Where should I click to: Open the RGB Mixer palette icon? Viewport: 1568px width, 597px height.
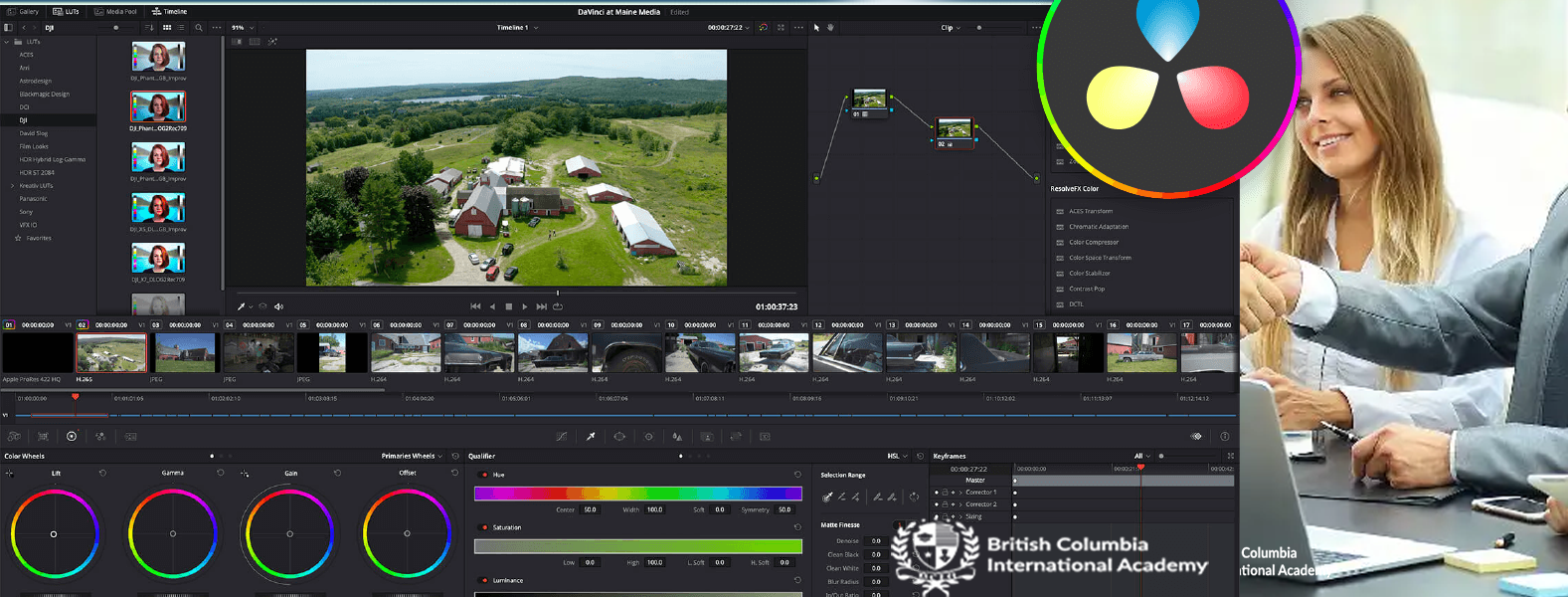[x=100, y=436]
